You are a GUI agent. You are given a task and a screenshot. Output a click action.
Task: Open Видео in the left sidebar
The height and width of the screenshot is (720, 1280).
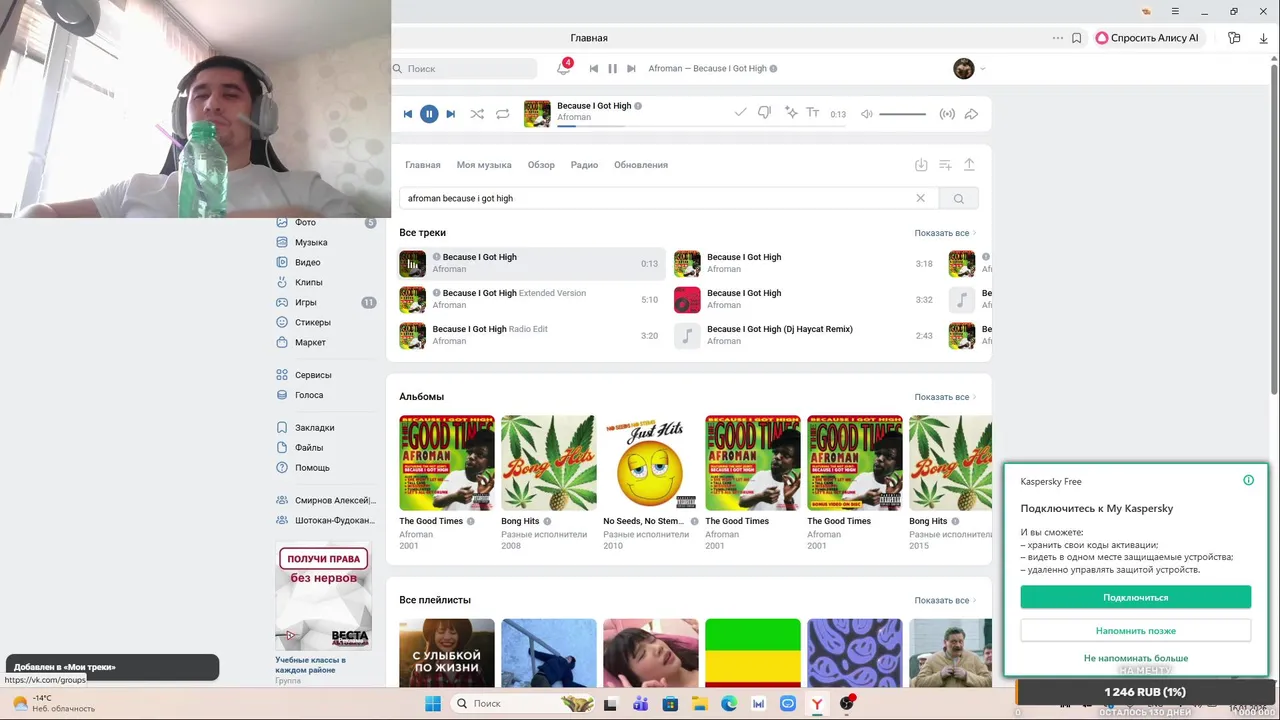(x=308, y=262)
